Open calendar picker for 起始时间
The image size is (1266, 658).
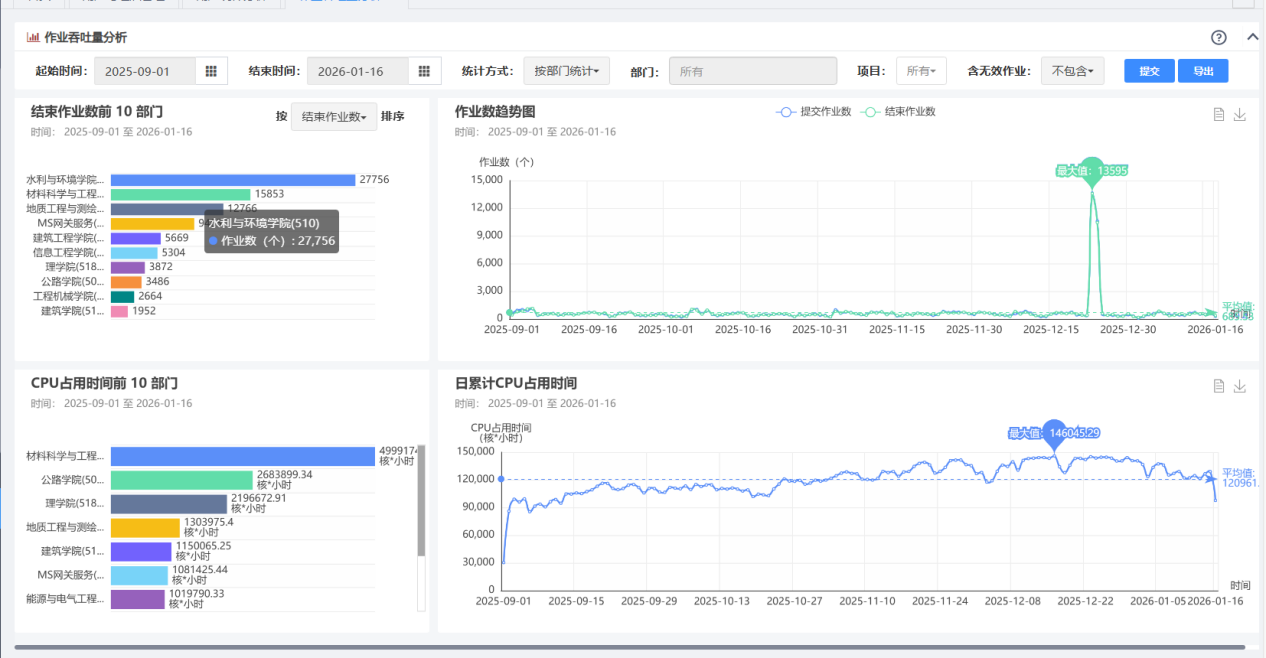click(x=211, y=71)
